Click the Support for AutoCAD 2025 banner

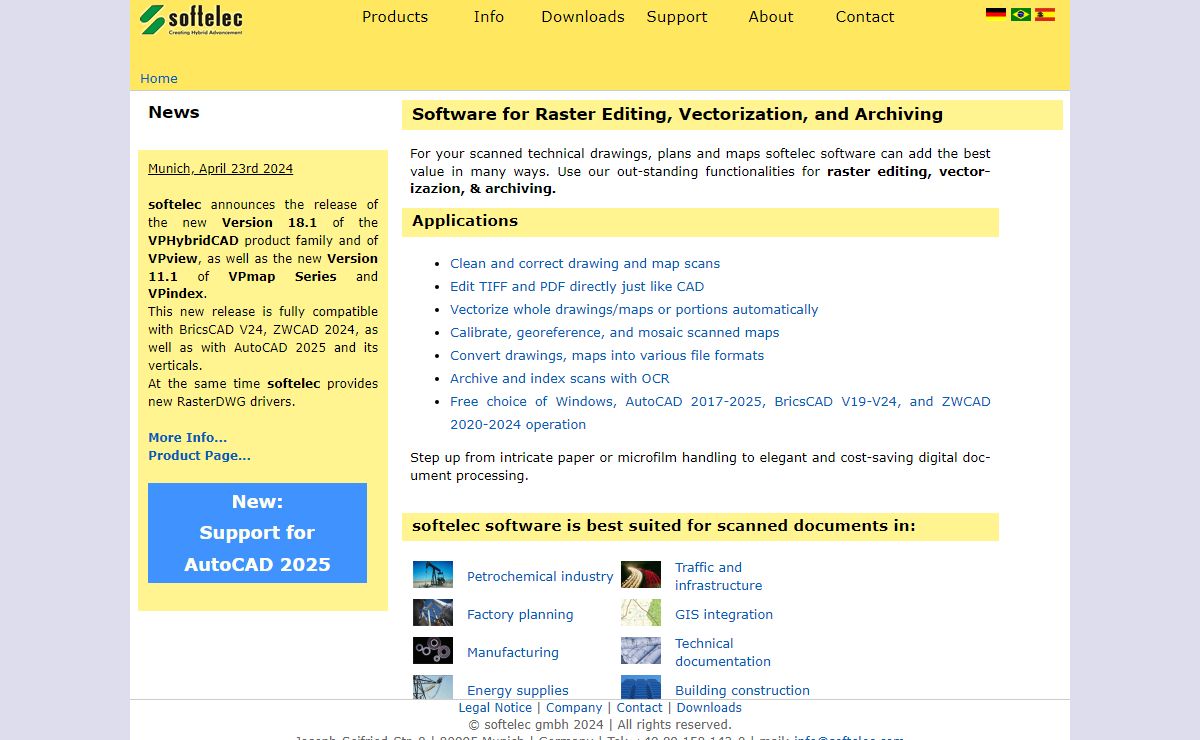click(257, 533)
